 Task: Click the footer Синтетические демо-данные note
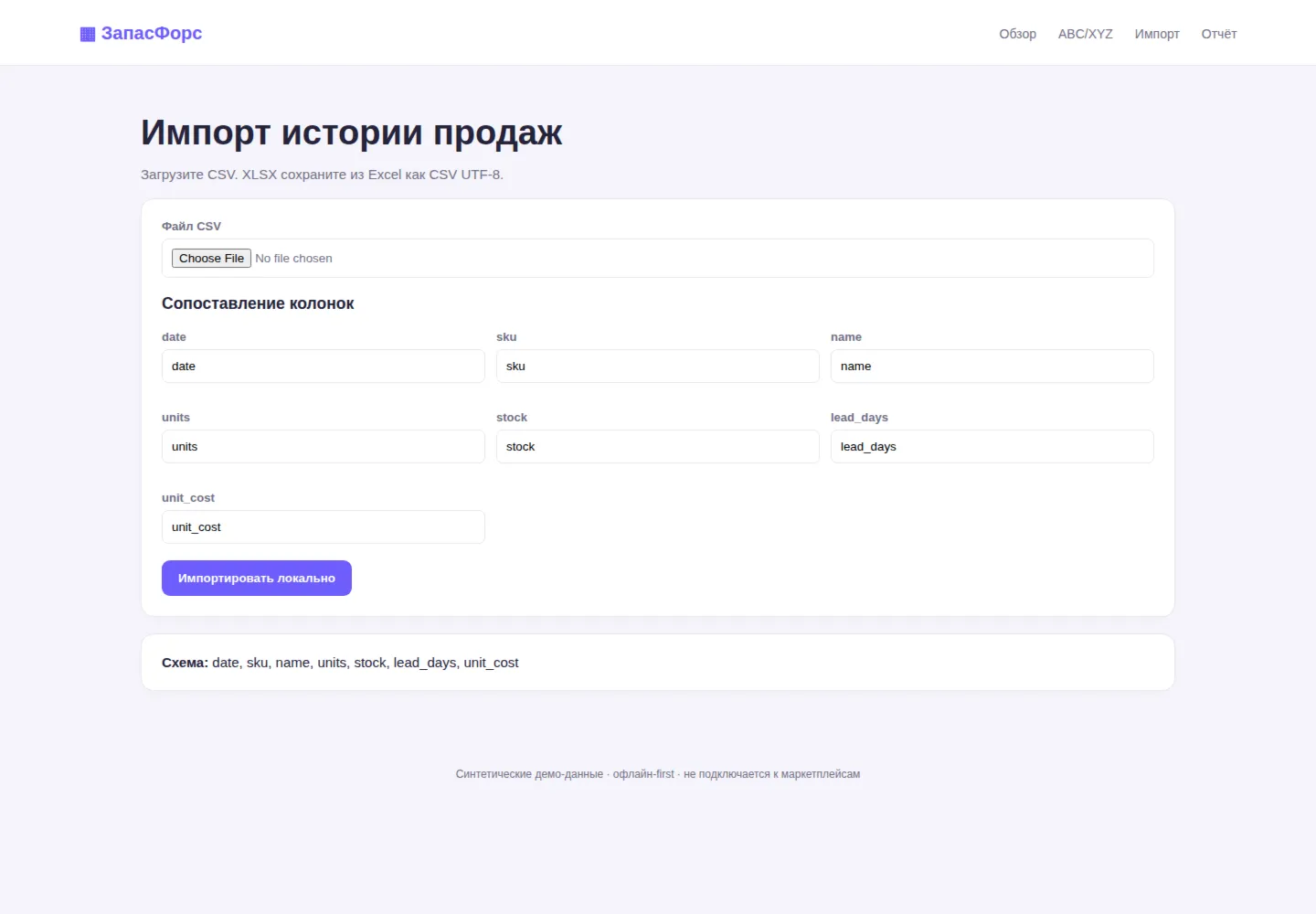[658, 774]
